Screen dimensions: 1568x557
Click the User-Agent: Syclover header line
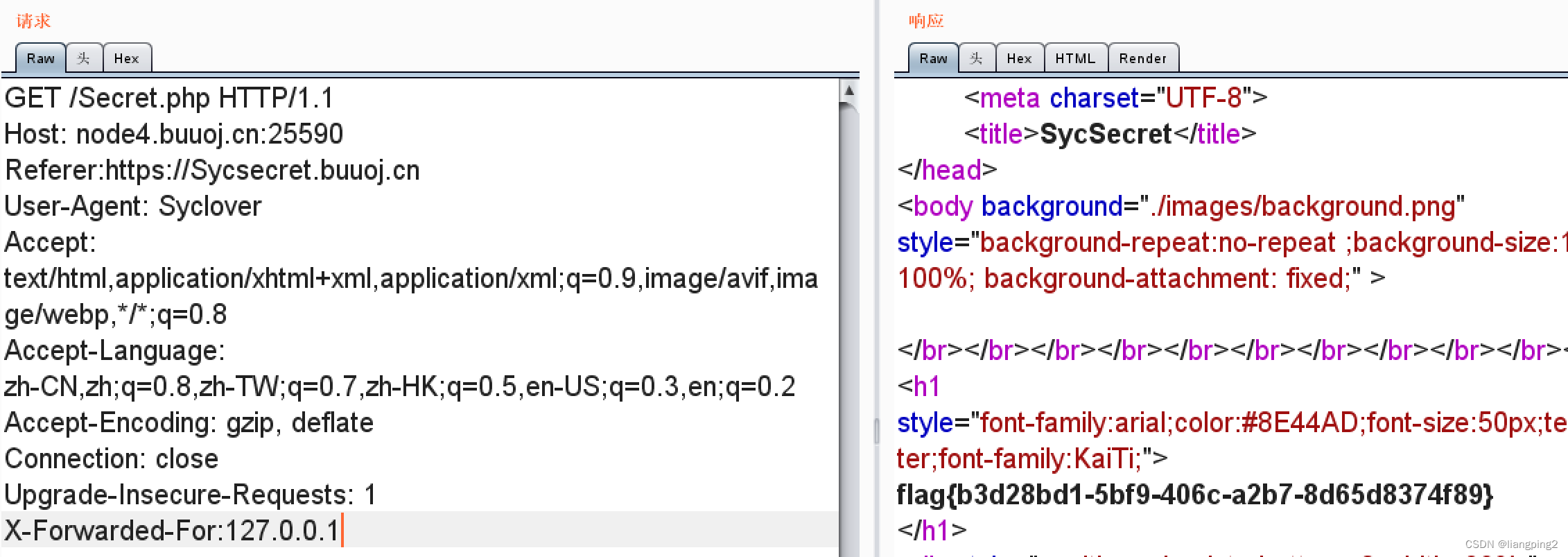[133, 206]
